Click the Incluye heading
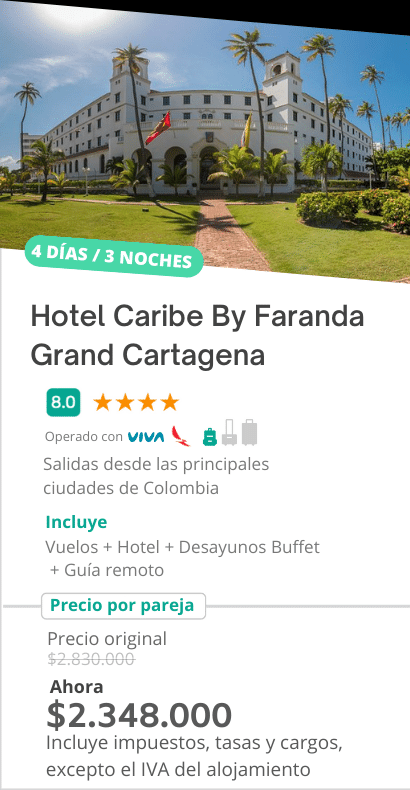This screenshot has height=790, width=410. coord(76,522)
